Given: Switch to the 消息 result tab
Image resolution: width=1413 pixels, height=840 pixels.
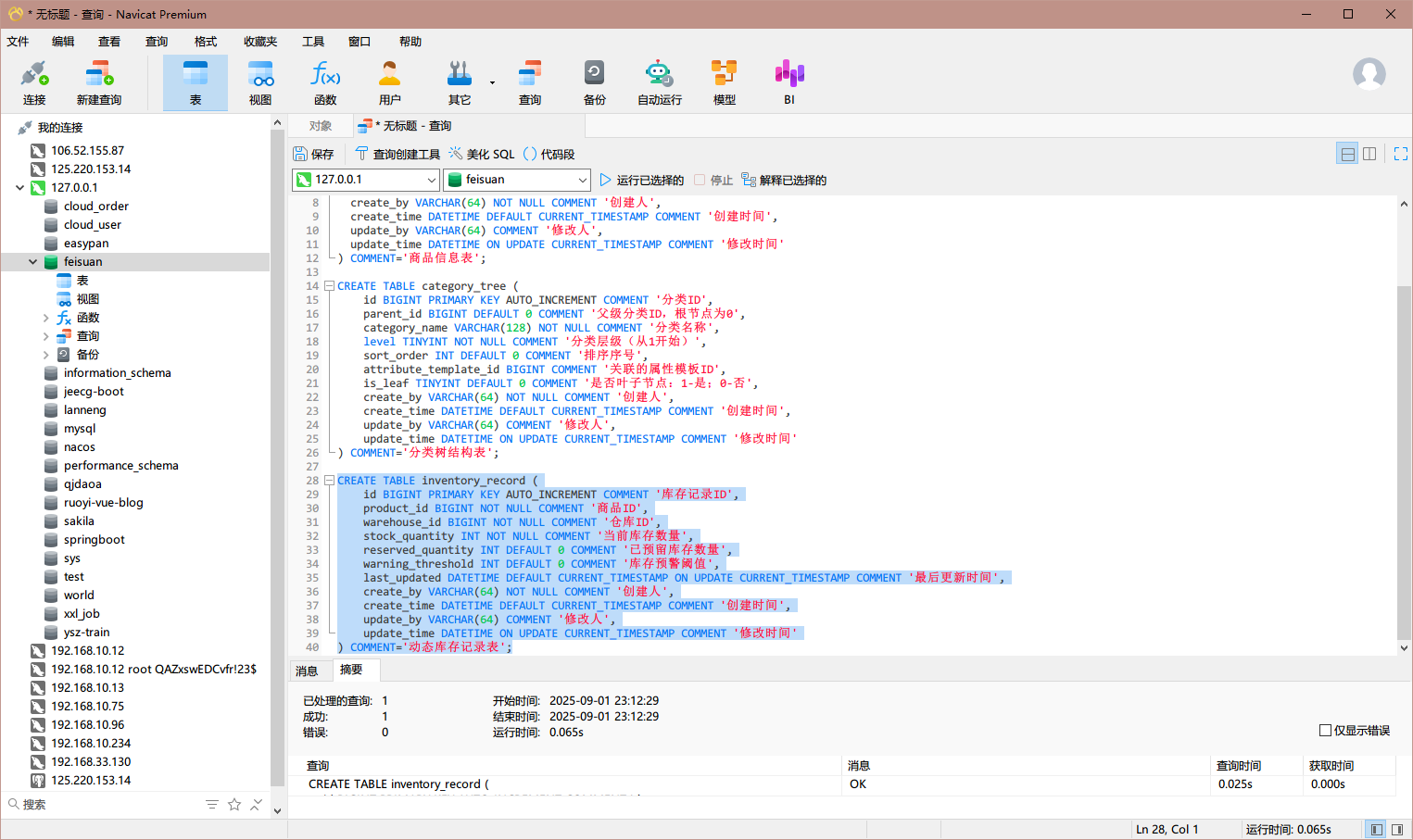Looking at the screenshot, I should coord(307,671).
